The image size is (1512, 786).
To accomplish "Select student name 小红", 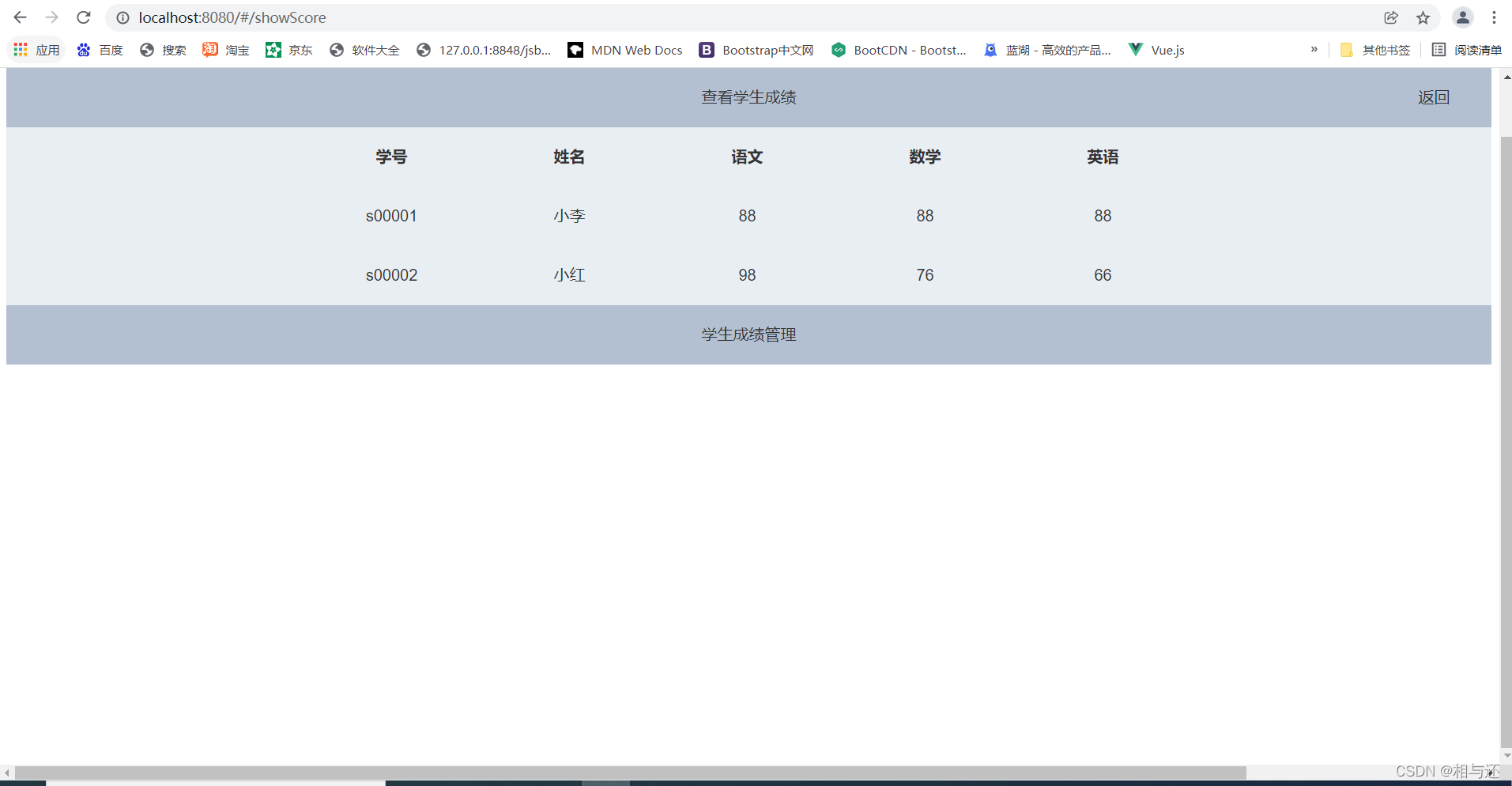I will [x=569, y=275].
